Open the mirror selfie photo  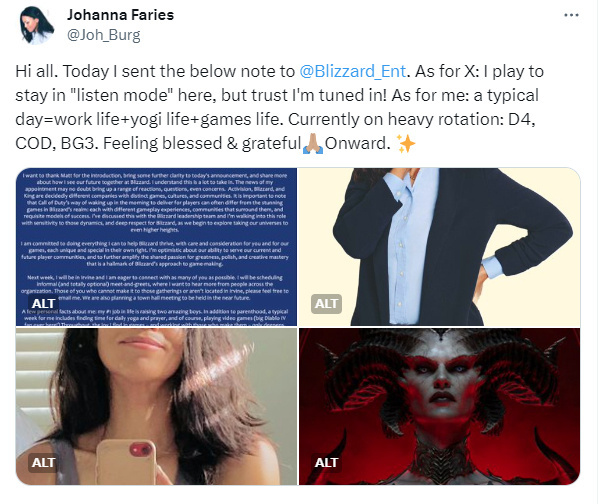(x=156, y=406)
